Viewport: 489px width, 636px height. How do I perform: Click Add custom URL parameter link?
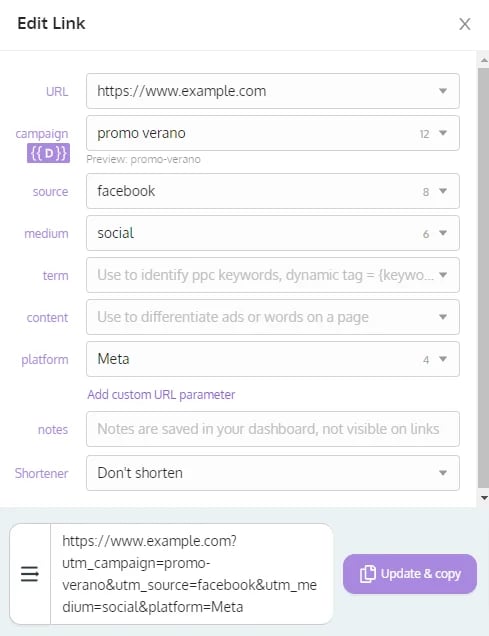click(161, 395)
